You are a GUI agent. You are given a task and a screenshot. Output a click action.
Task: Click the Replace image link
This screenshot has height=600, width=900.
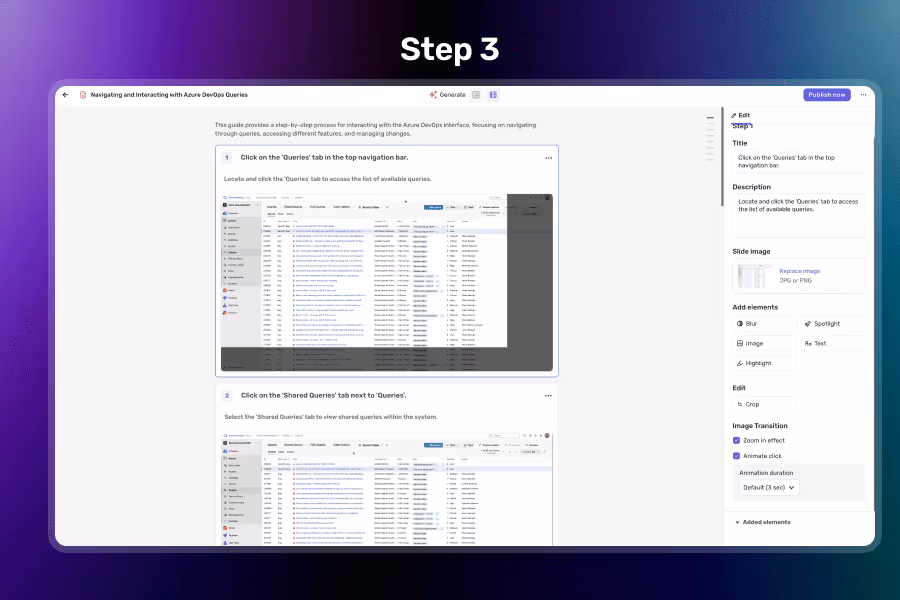(x=800, y=271)
